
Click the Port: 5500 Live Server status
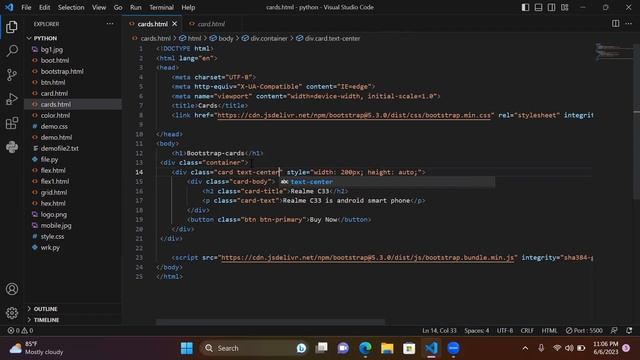click(584, 331)
